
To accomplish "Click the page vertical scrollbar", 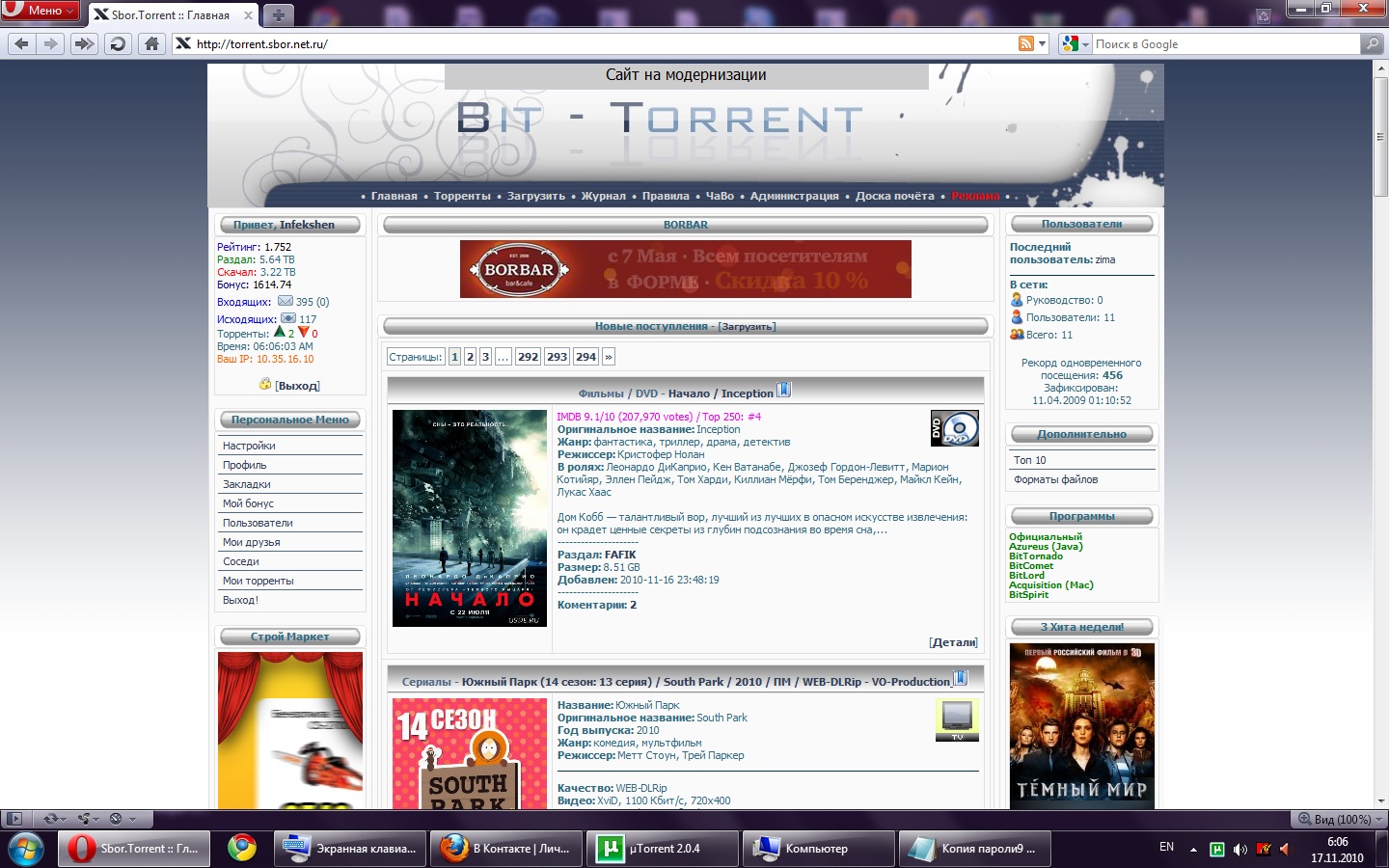I will 1380,434.
